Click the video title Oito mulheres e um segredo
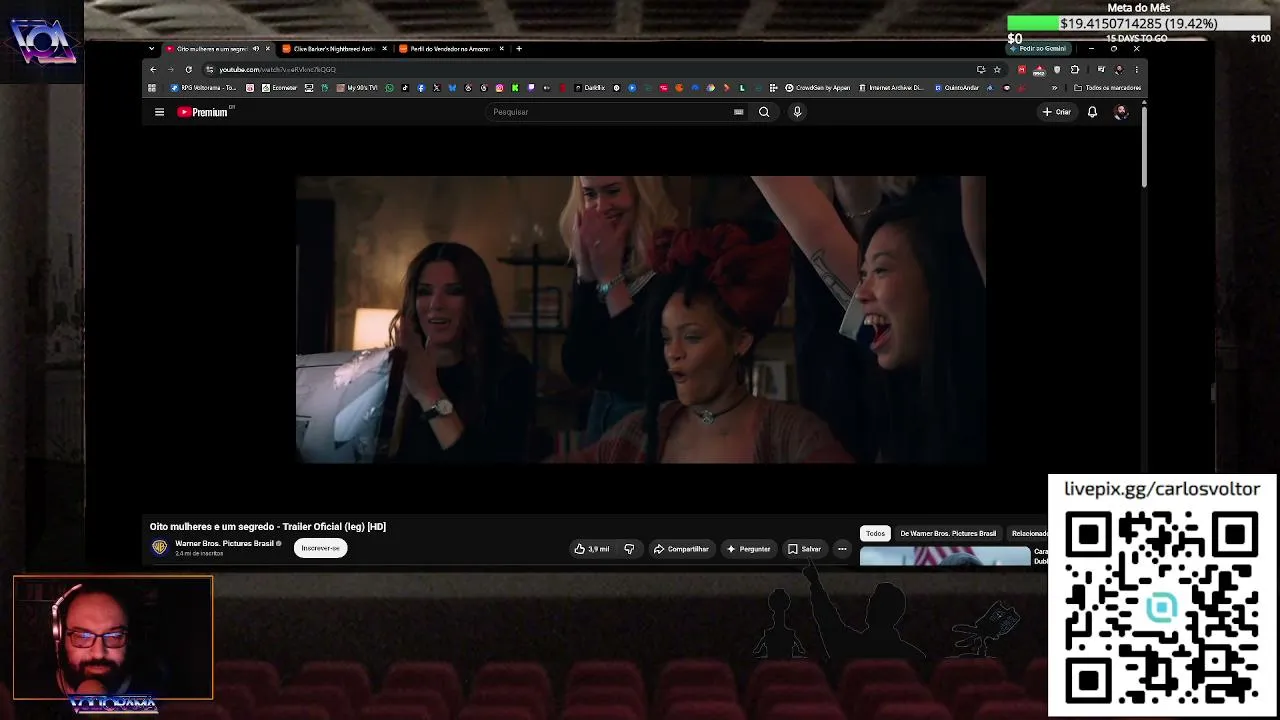 tap(268, 527)
